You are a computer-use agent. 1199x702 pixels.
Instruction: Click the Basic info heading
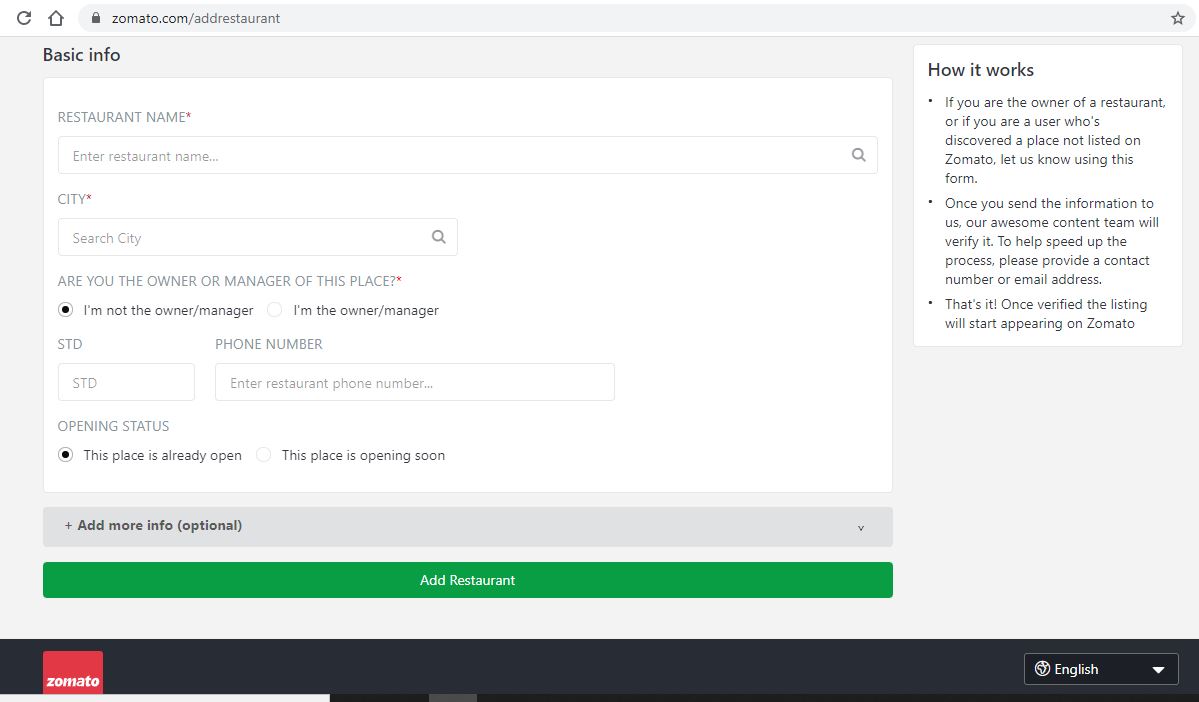coord(81,55)
